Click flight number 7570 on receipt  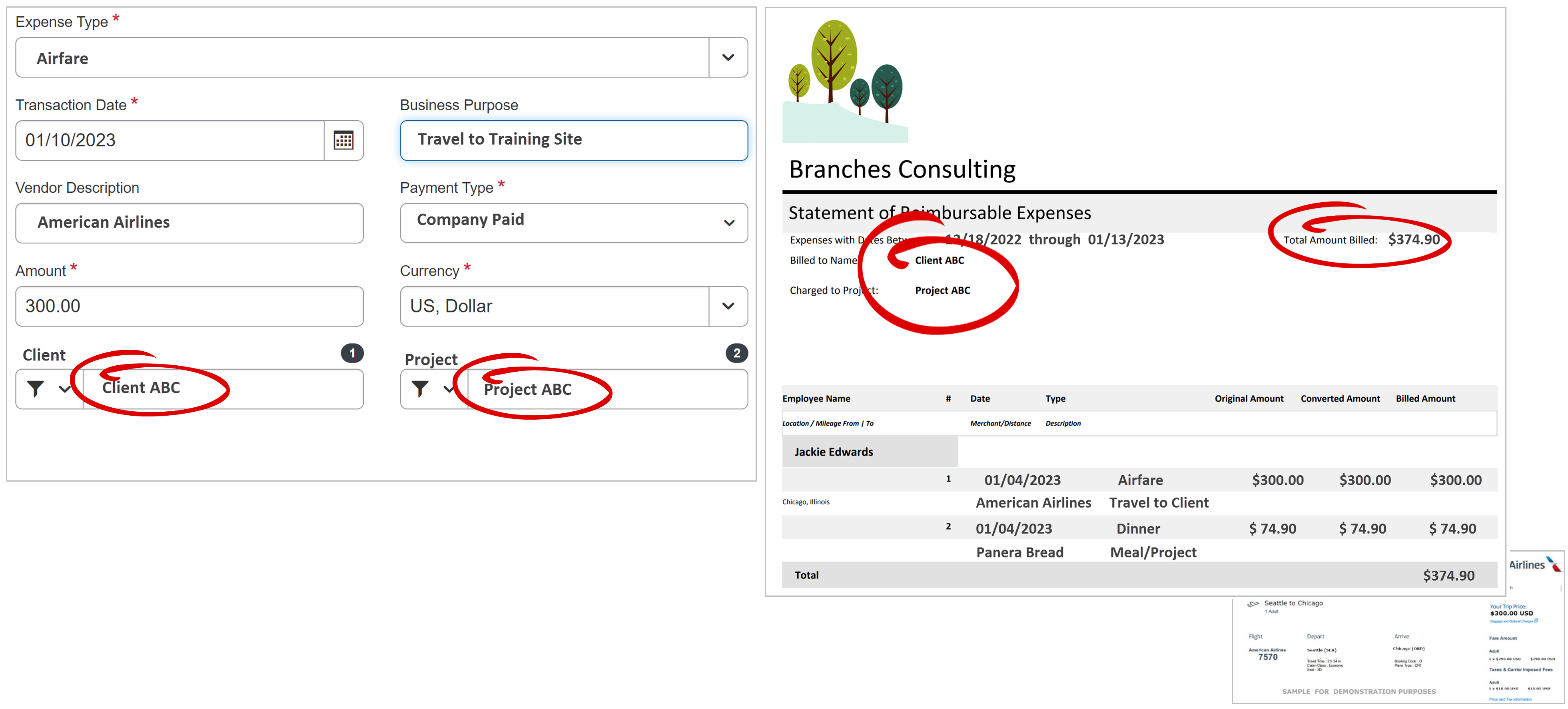(x=1268, y=657)
